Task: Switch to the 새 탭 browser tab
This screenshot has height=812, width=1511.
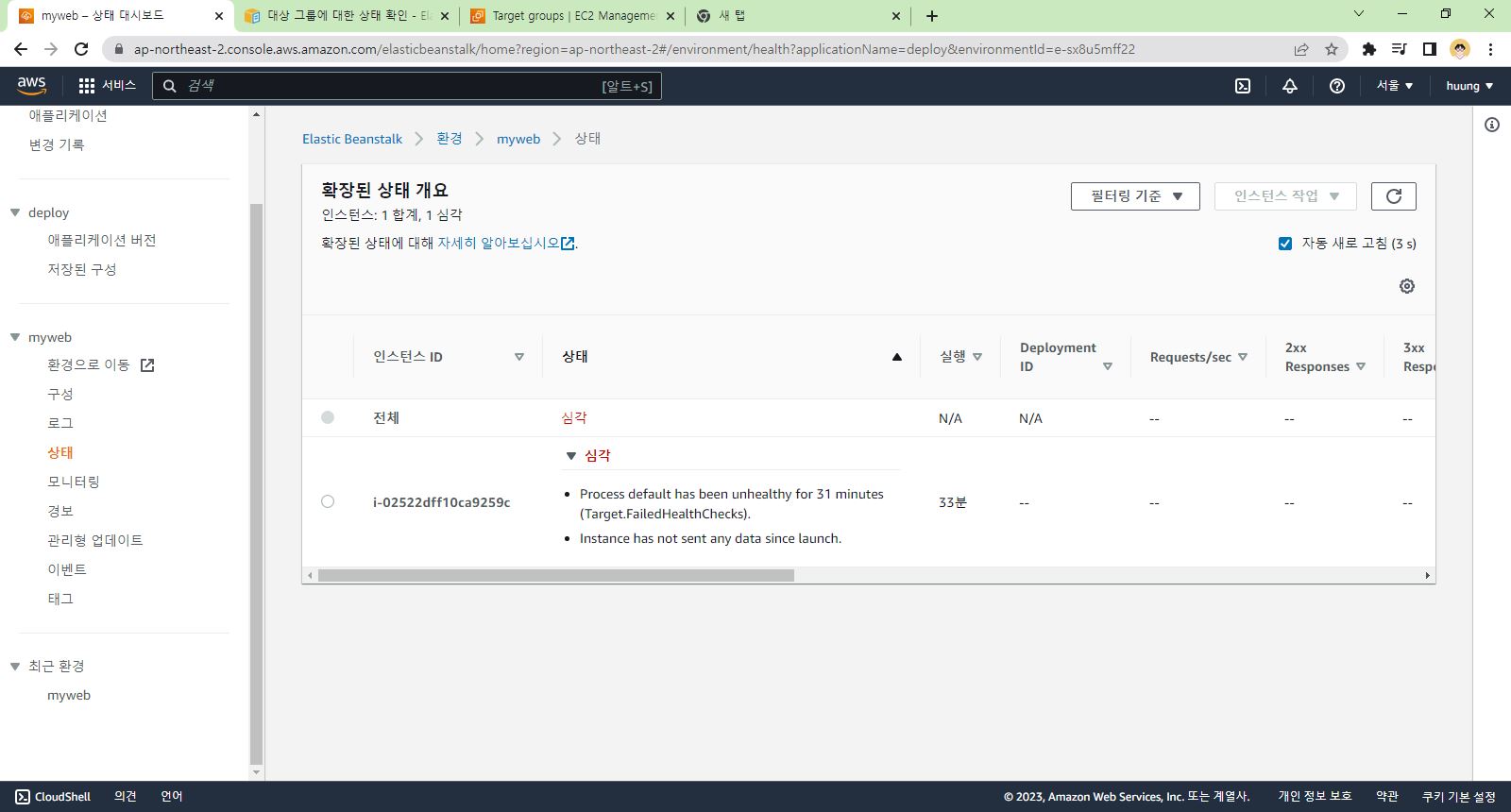Action: point(799,16)
